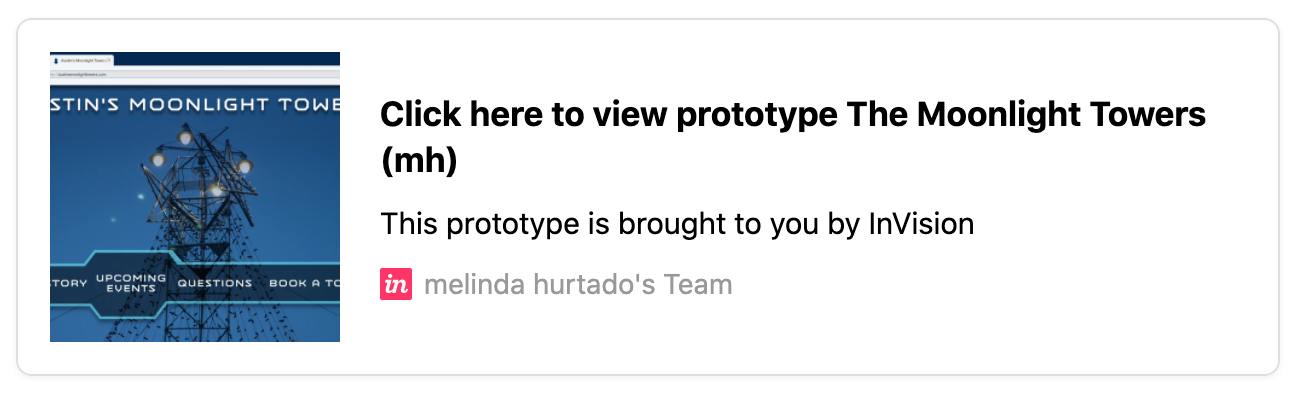Viewport: 1300px width, 400px height.
Task: Click Book a Tour in thumbnail navigation
Action: click(x=304, y=283)
